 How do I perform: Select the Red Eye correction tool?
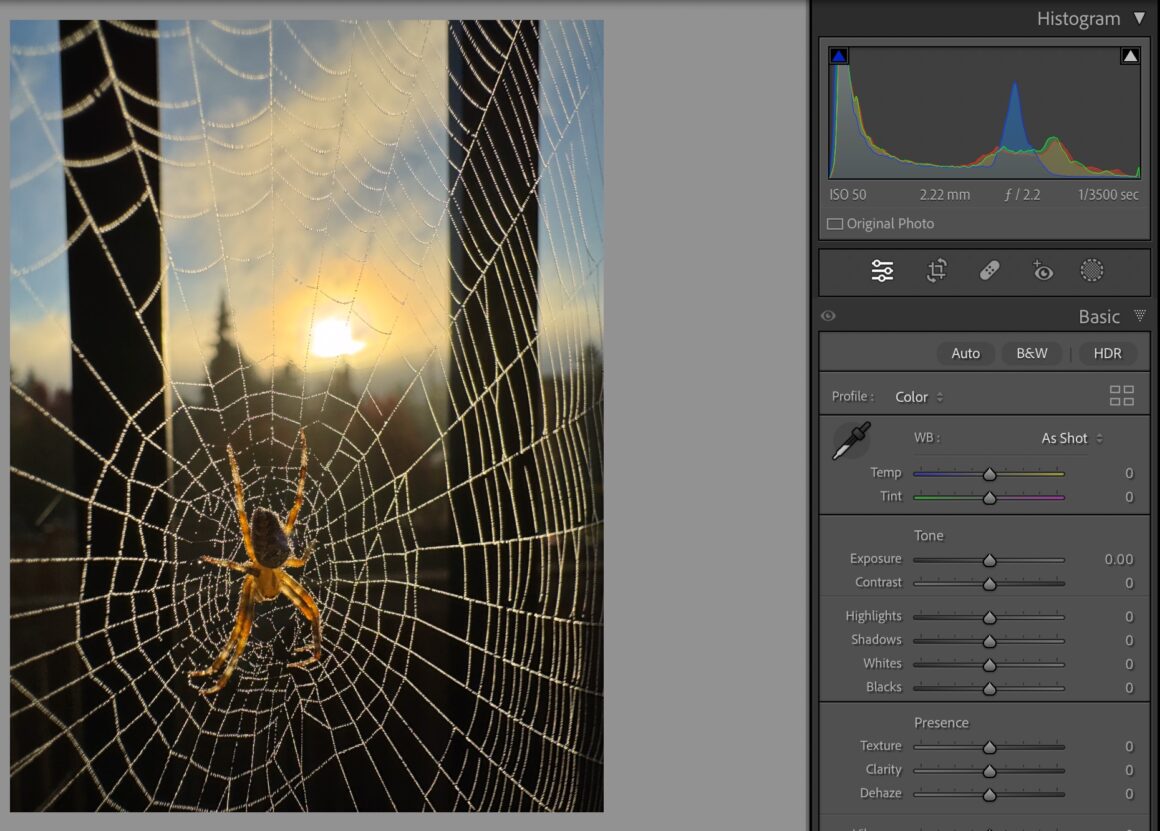[1042, 271]
